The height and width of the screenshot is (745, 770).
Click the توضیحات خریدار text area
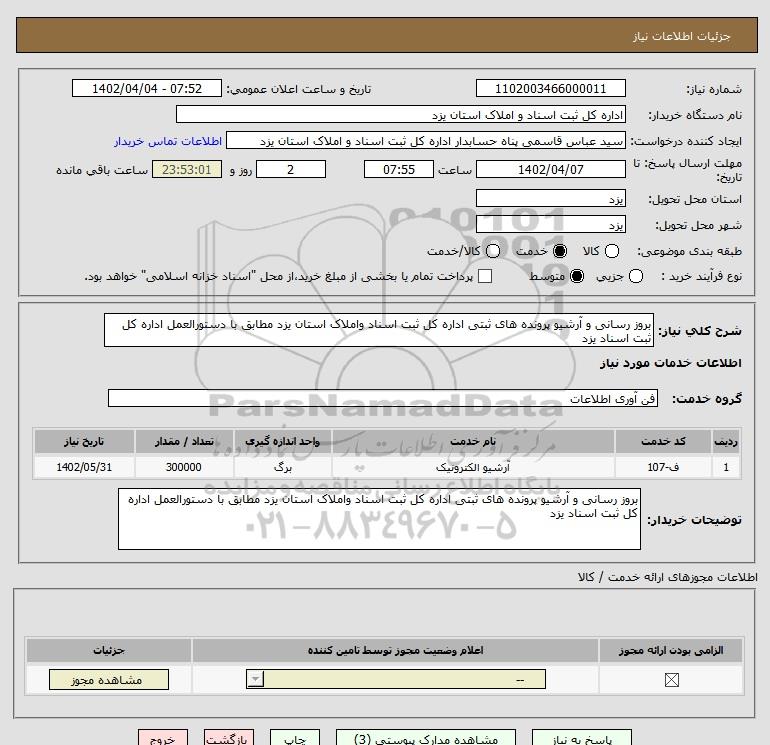379,519
